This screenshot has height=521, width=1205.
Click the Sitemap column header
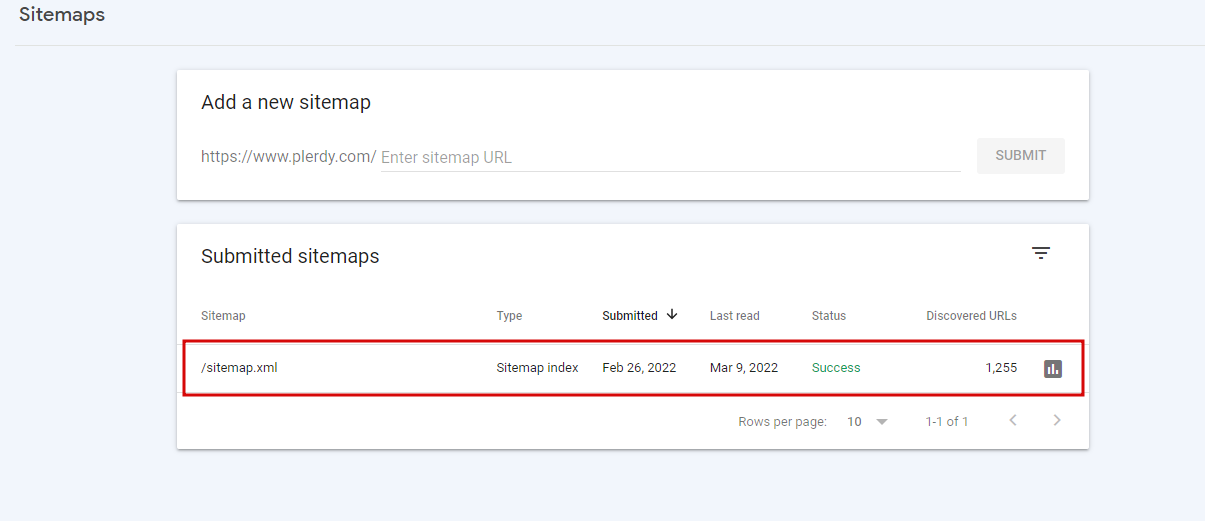[223, 316]
